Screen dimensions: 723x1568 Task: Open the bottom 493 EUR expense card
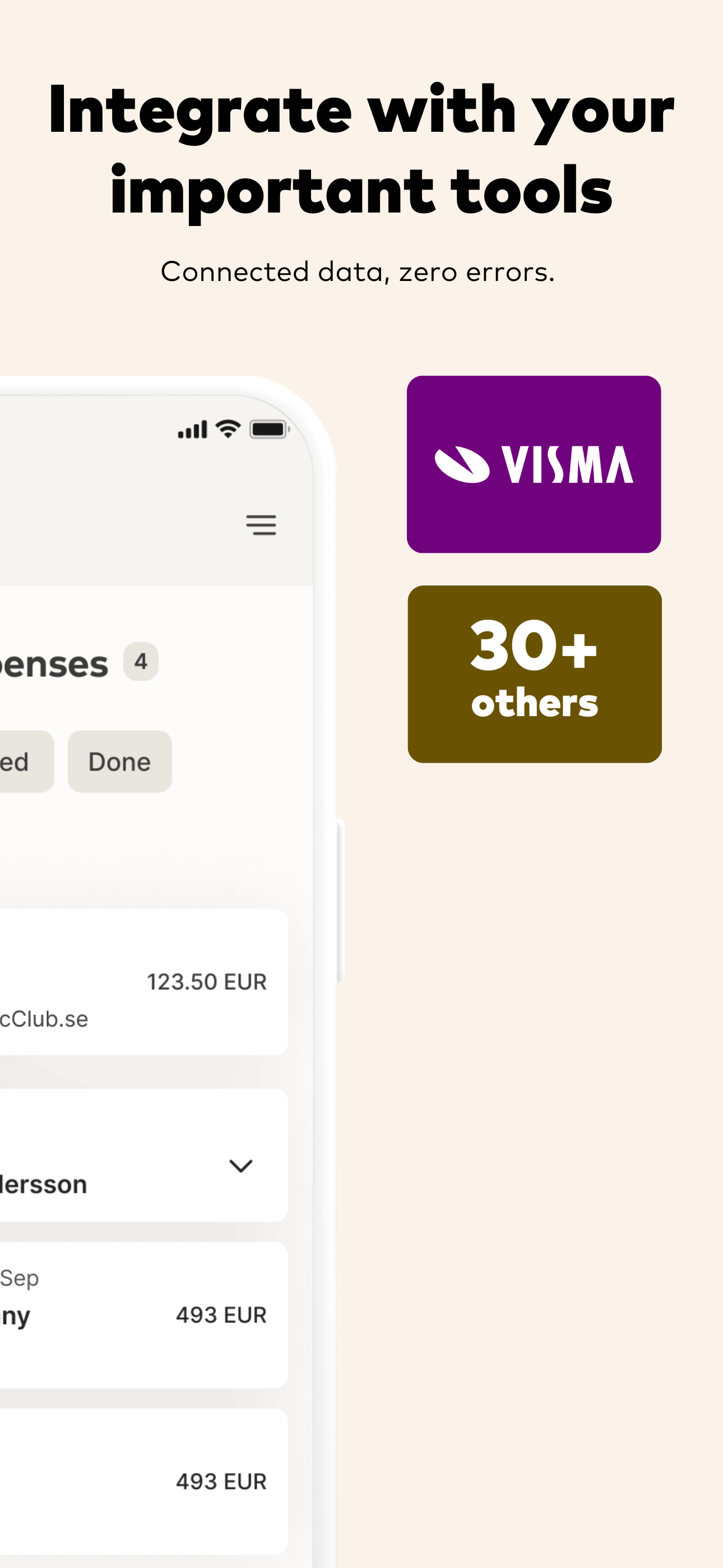[x=143, y=1482]
